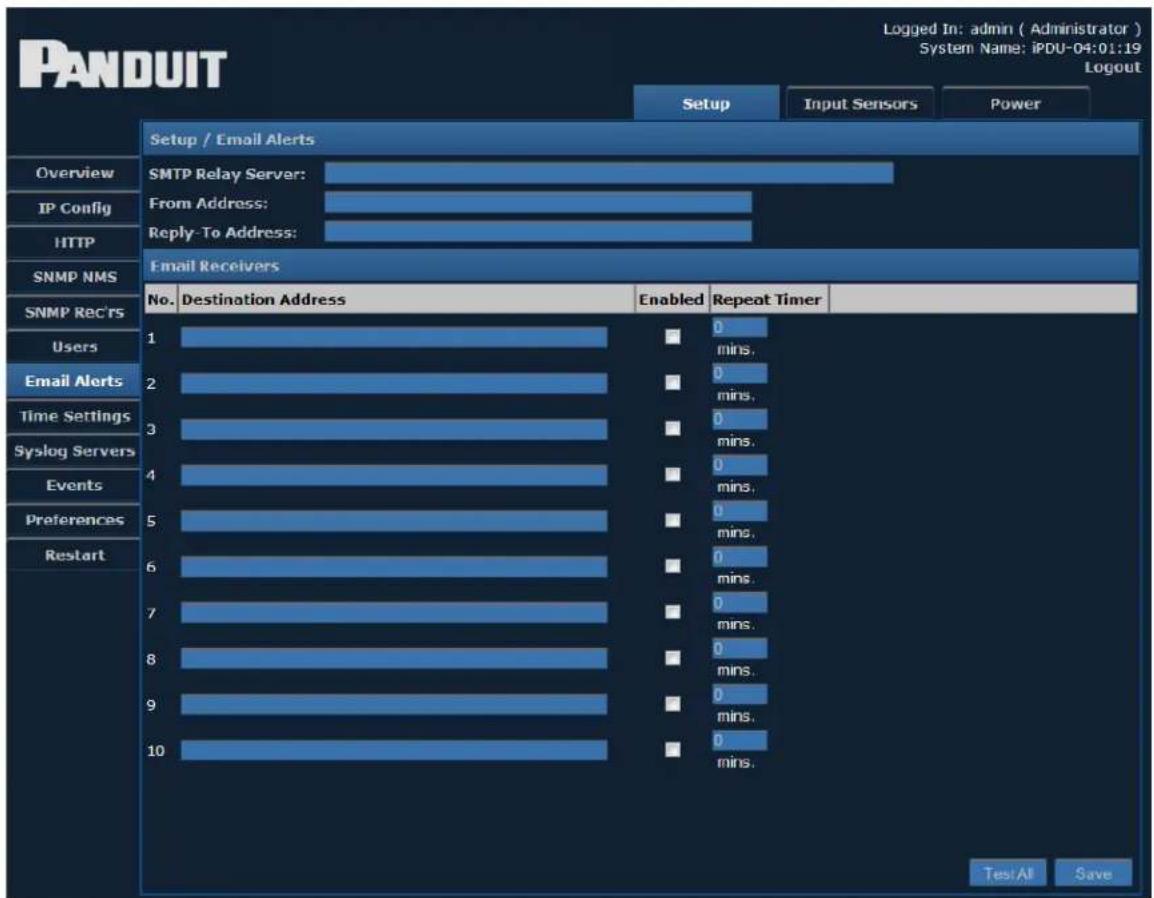The image size is (1154, 898).
Task: Click repeat timer field for receiver 9
Action: pos(740,694)
